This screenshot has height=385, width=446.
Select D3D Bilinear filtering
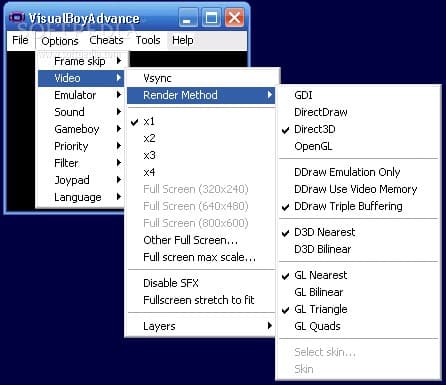pos(358,249)
